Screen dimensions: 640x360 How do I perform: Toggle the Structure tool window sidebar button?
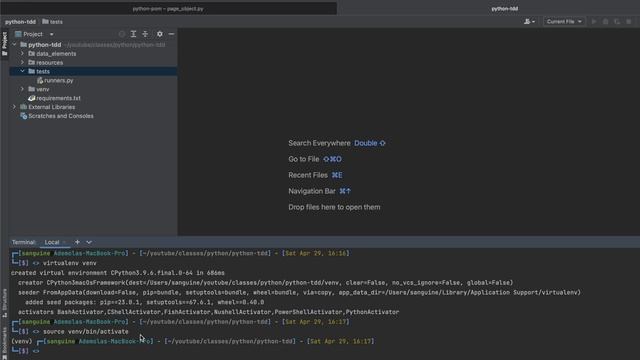click(4, 303)
